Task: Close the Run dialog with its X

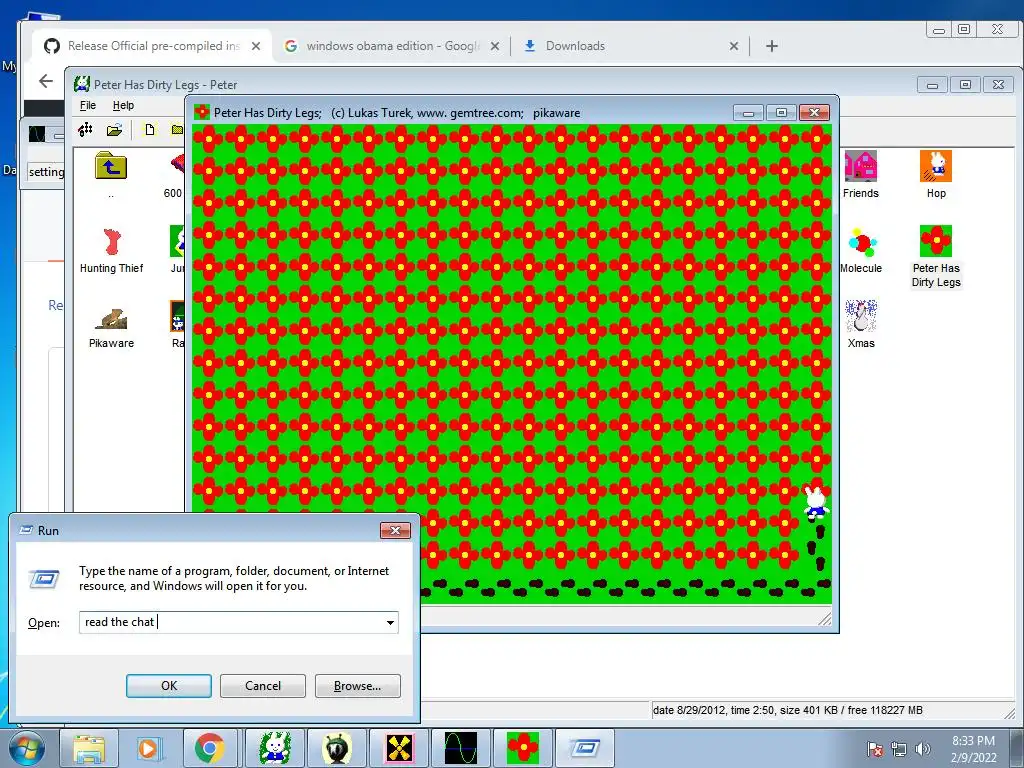Action: [395, 530]
